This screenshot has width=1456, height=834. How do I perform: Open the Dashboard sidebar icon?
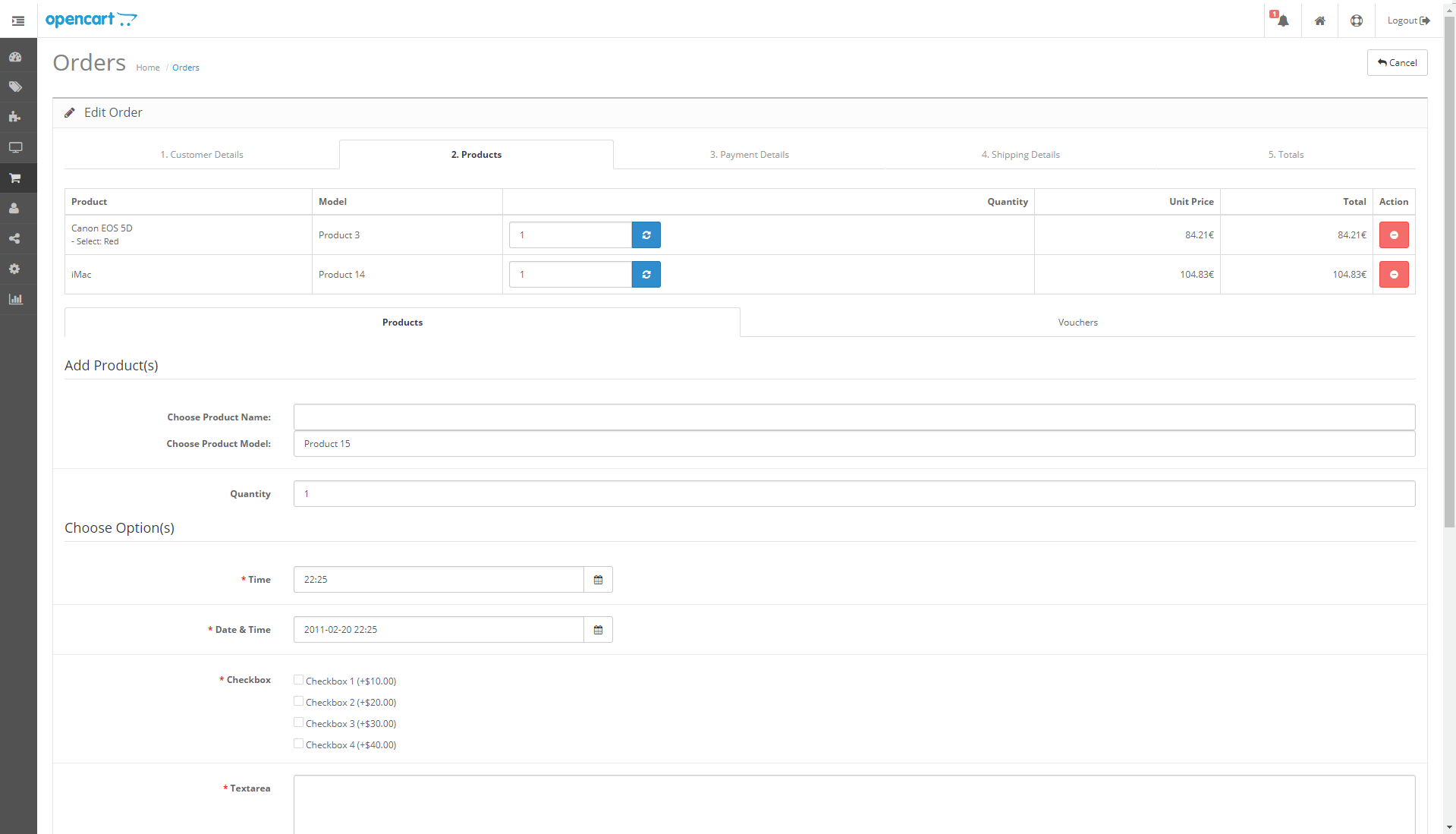click(x=15, y=57)
